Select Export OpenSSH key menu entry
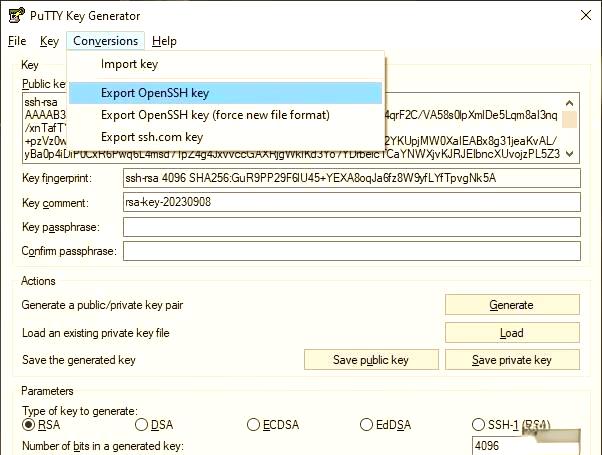Viewport: 602px width, 455px height. pos(155,93)
